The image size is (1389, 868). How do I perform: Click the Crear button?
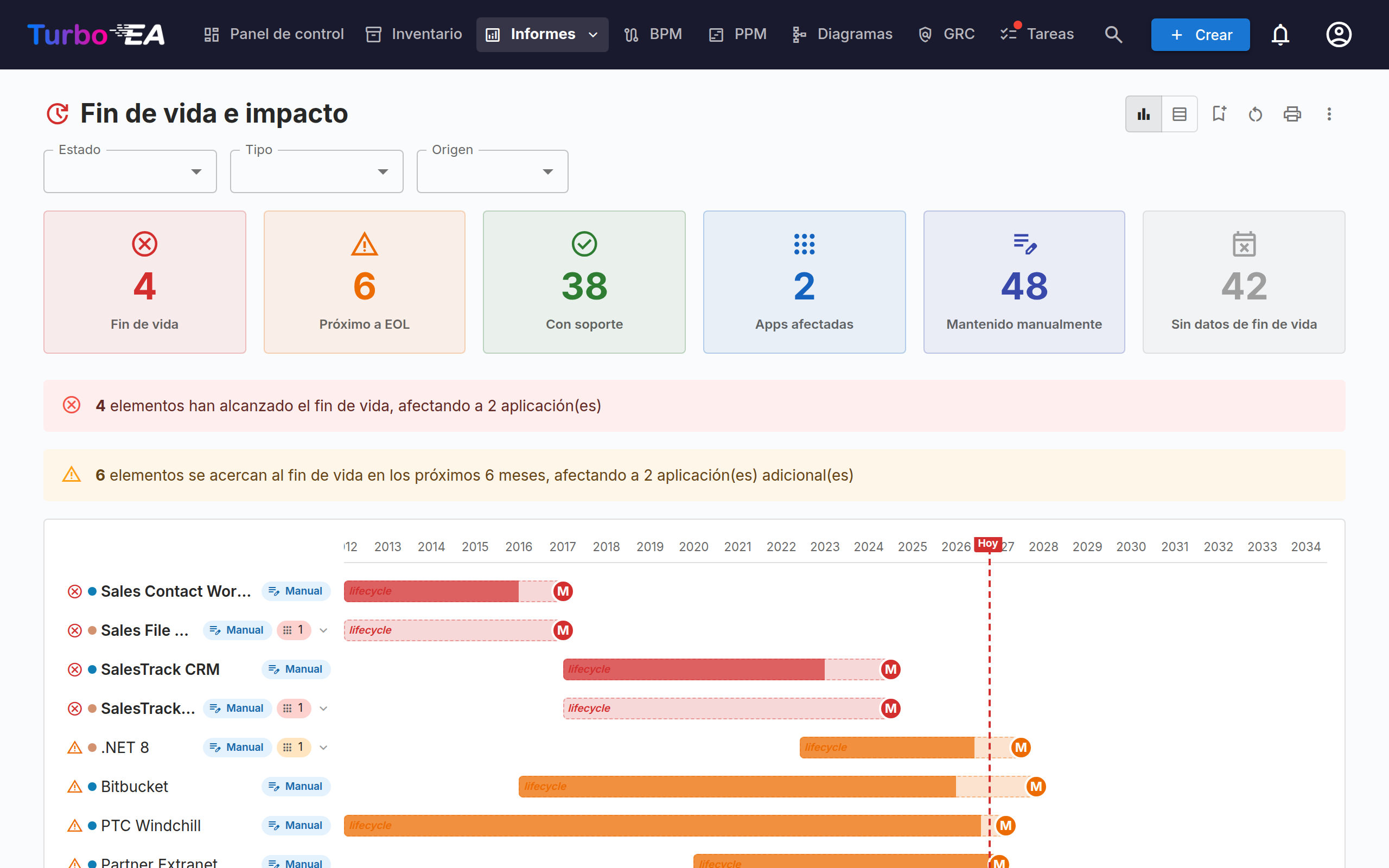(x=1200, y=34)
